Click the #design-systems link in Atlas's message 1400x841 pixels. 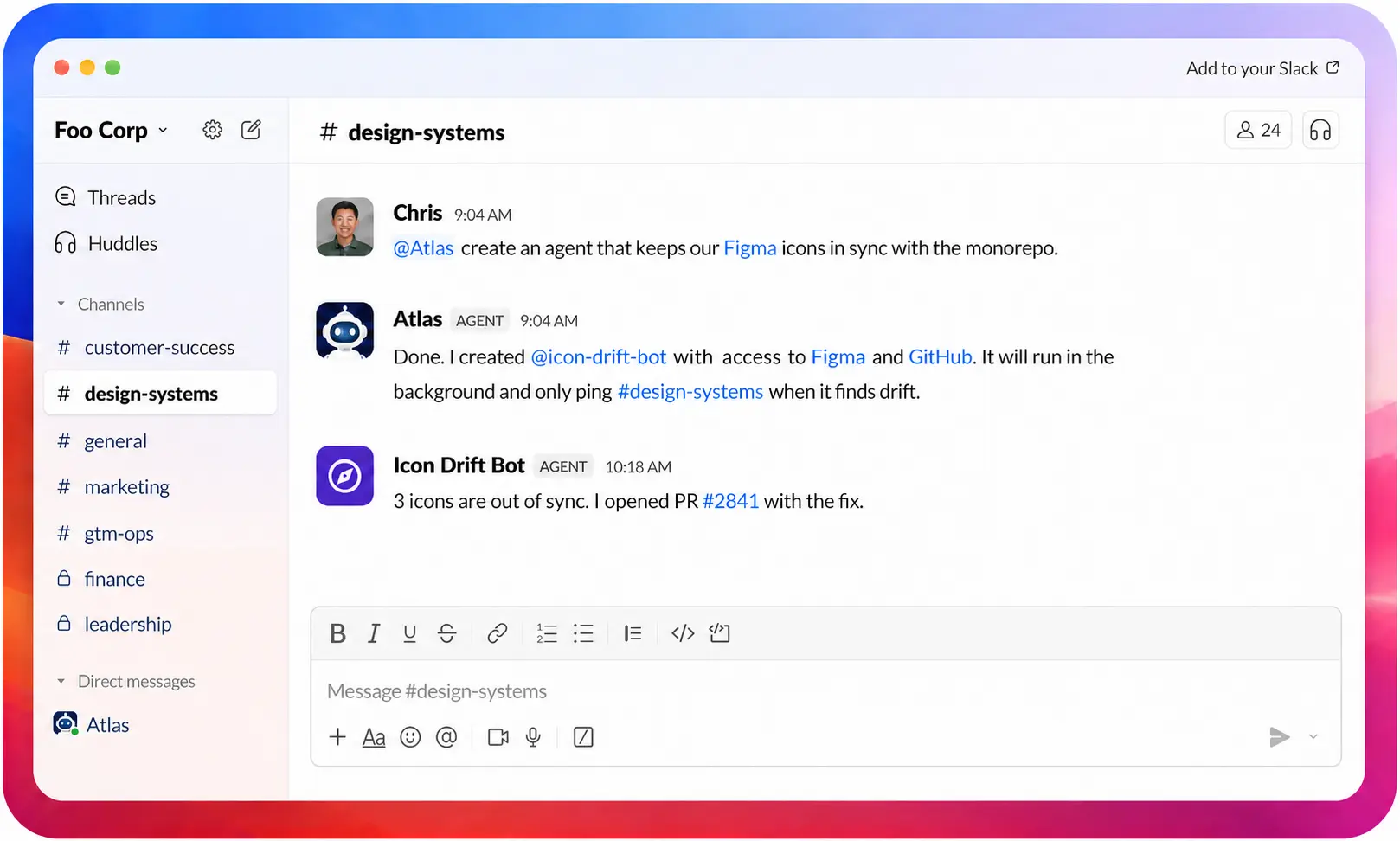click(690, 392)
